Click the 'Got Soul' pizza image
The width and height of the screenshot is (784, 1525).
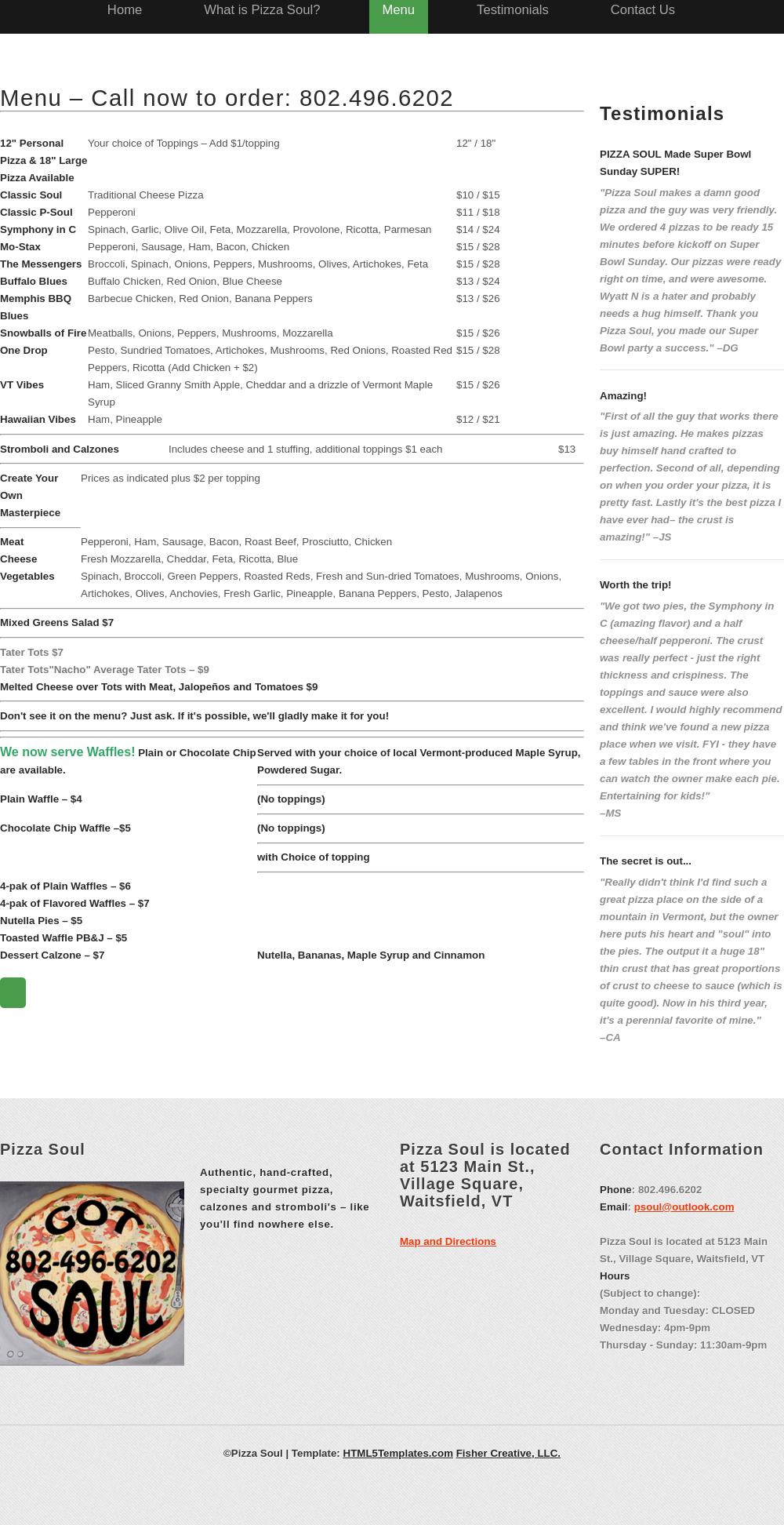(x=92, y=1274)
